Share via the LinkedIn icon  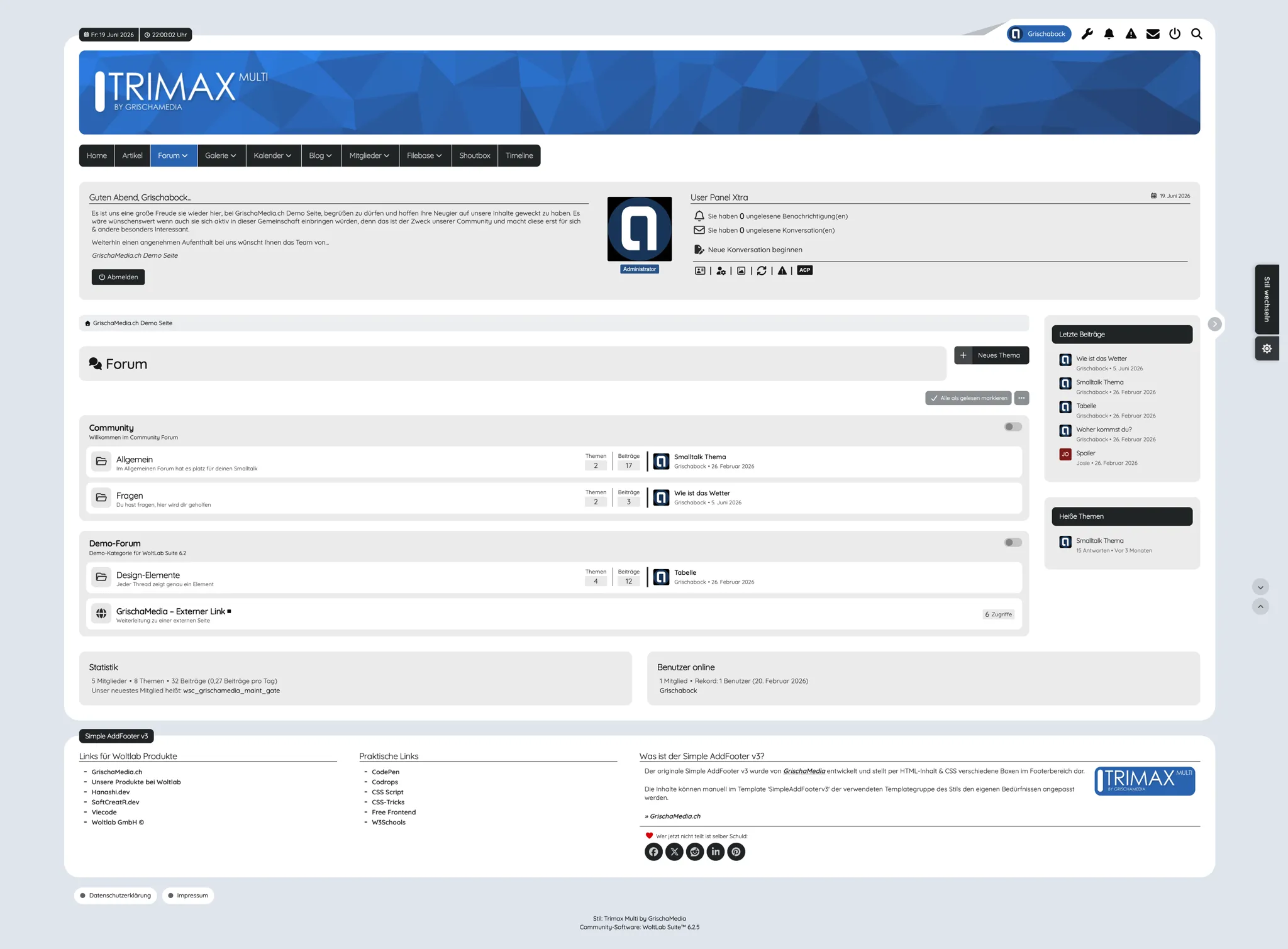pos(716,852)
